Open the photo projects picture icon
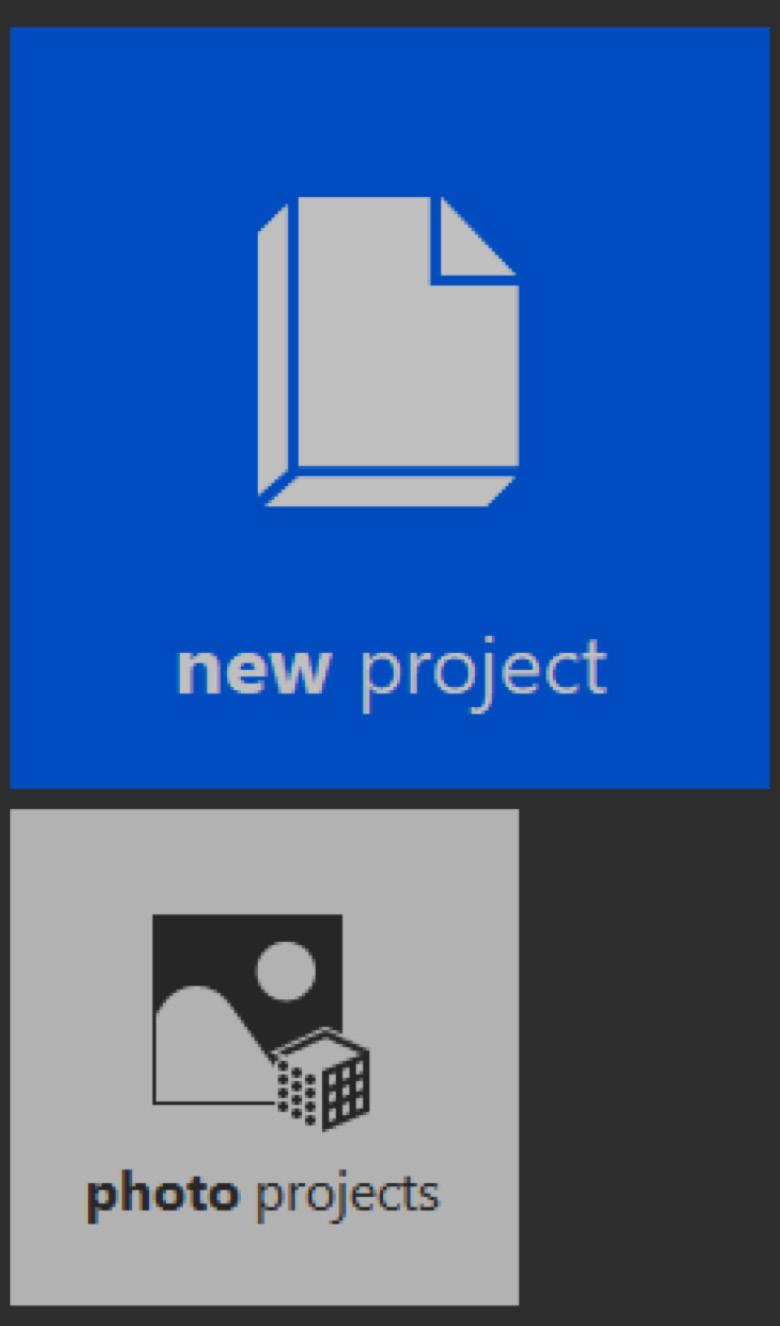 click(261, 1022)
